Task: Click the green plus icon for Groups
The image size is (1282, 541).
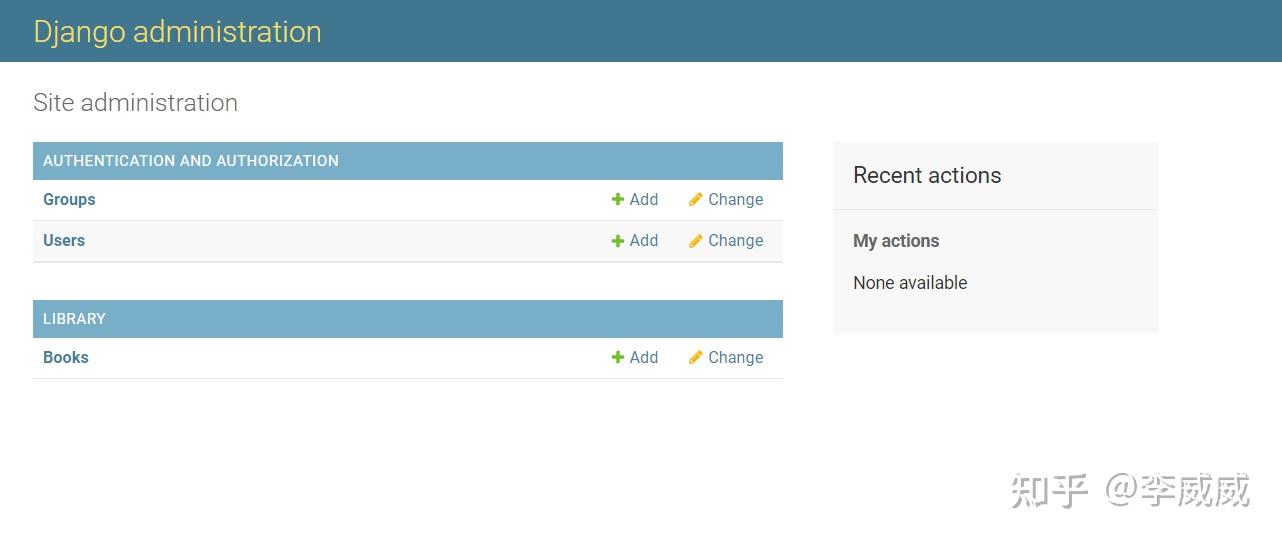Action: point(618,200)
